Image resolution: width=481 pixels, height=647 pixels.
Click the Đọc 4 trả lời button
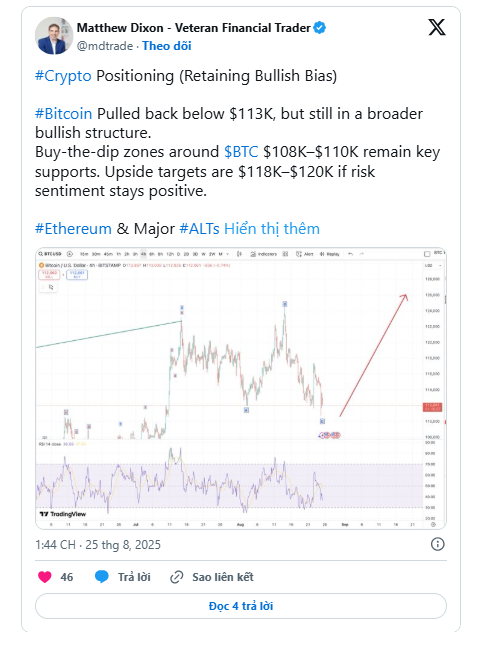[x=241, y=606]
